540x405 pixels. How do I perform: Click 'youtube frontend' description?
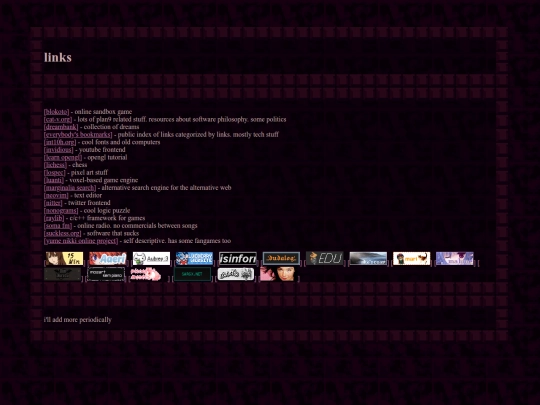(102, 149)
